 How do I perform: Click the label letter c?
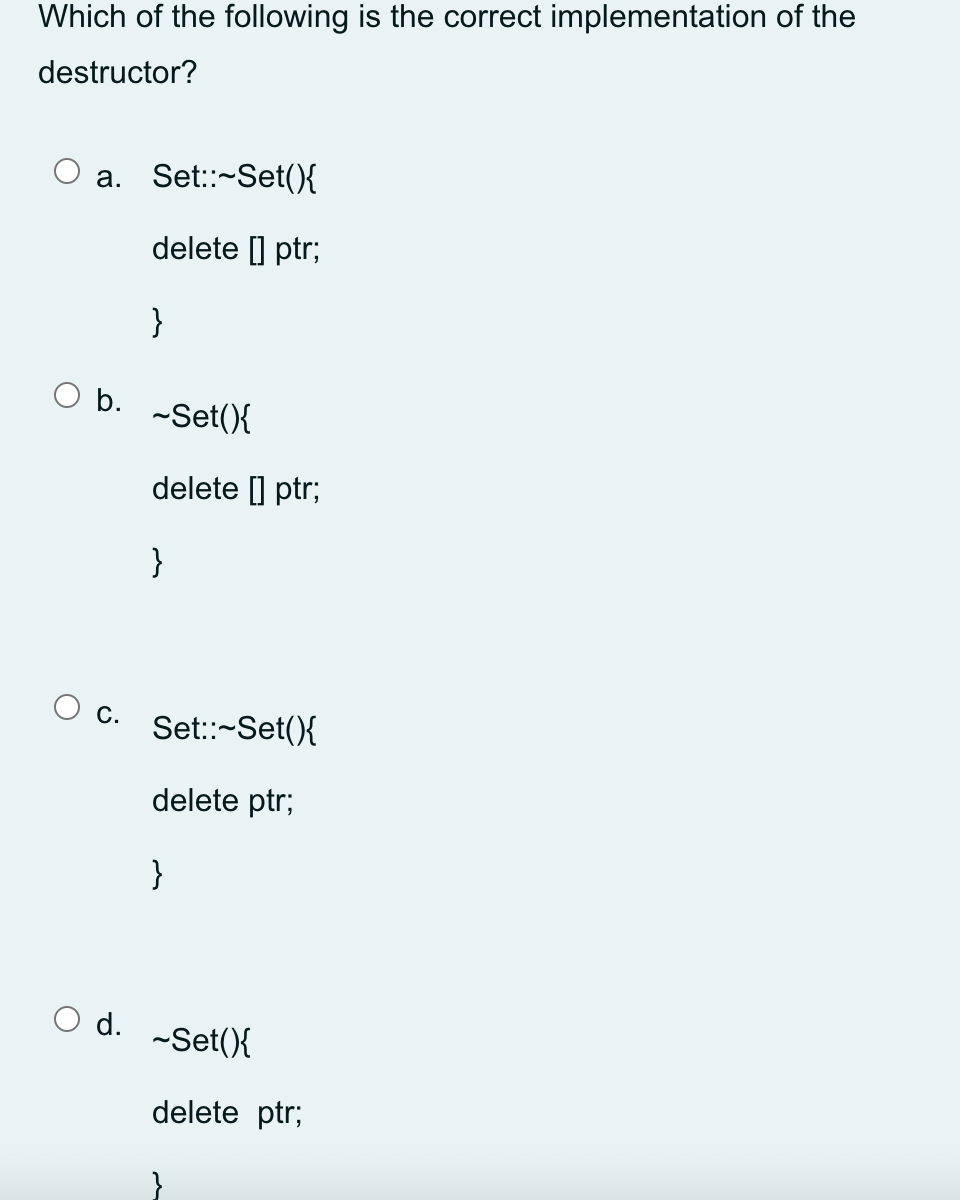coord(107,711)
